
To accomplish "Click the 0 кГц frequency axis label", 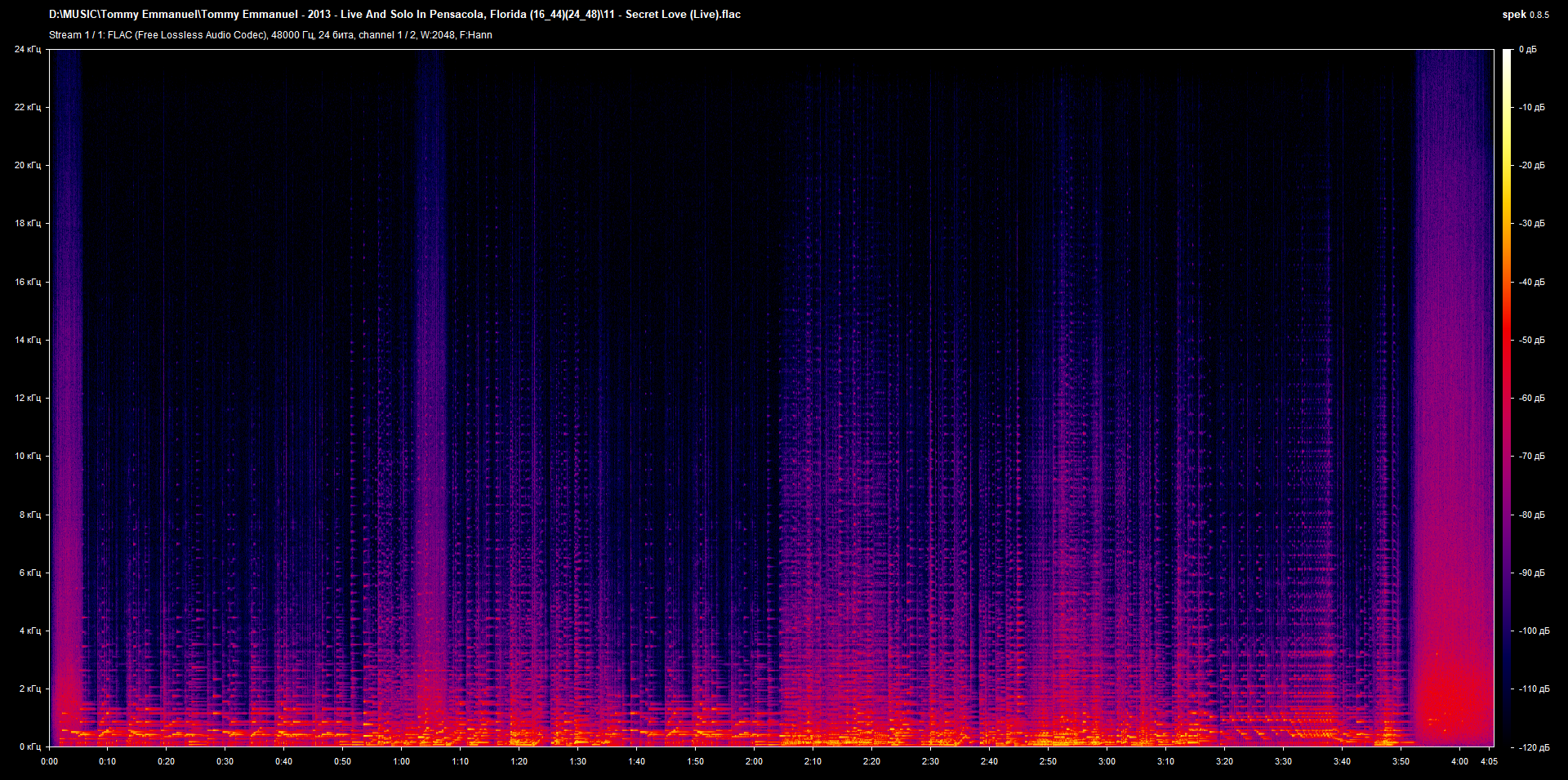I will [29, 747].
